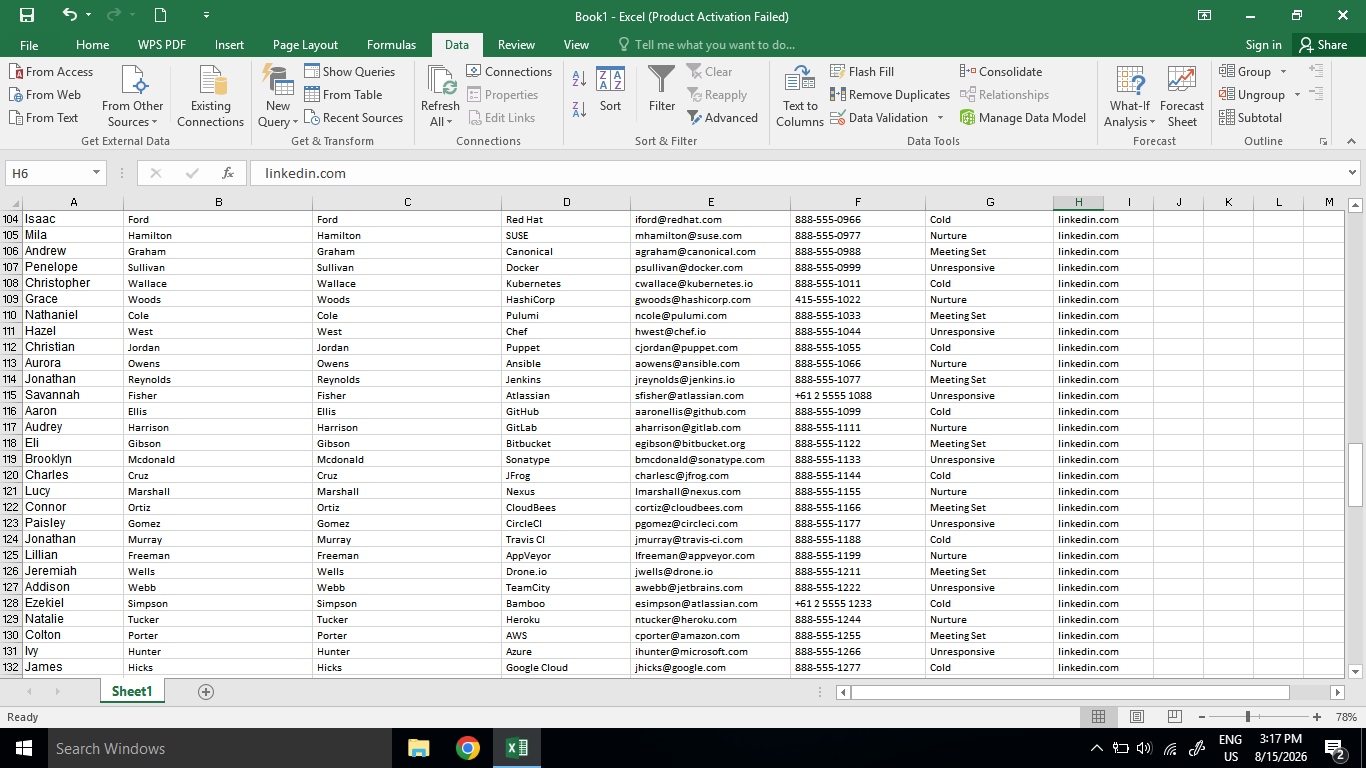Switch to Normal view in status bar

pos(1099,717)
